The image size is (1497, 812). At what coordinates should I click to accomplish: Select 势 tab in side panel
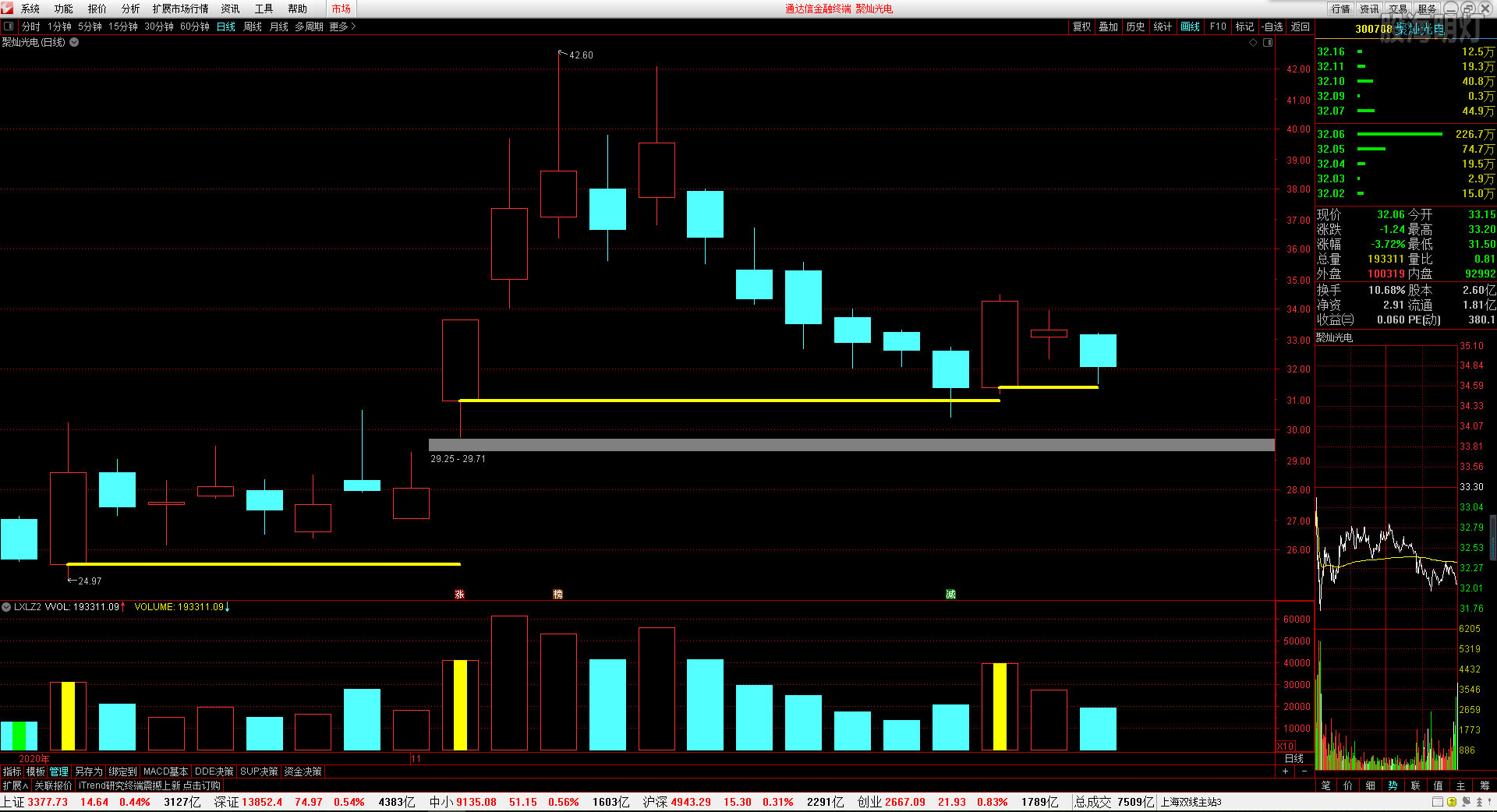tap(1393, 786)
